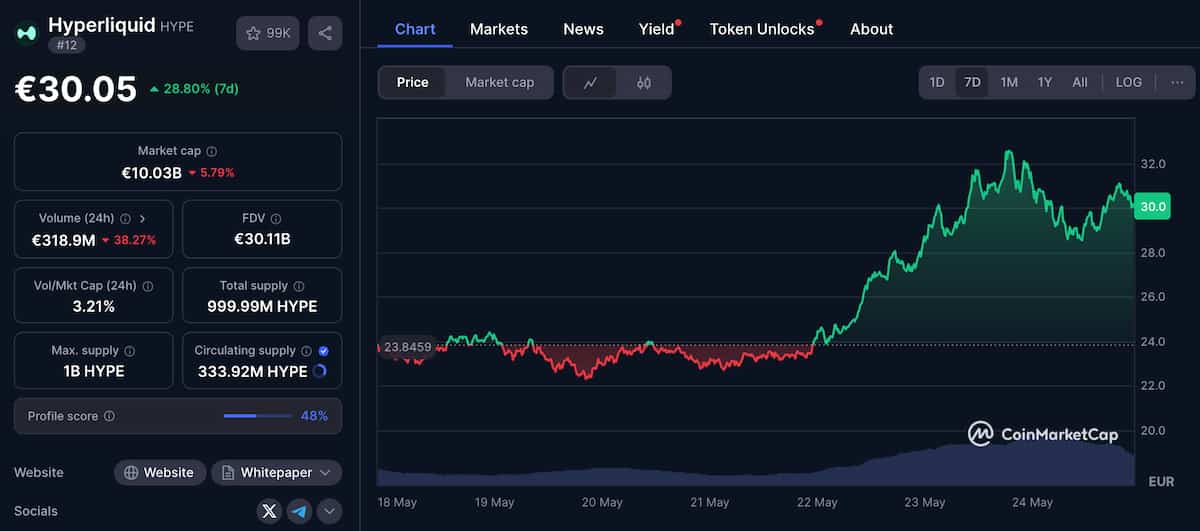Click the 999.99M HYPE total supply value
This screenshot has width=1200, height=531.
(x=262, y=306)
